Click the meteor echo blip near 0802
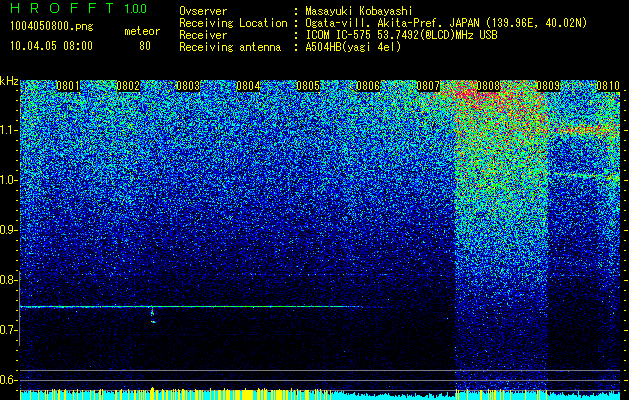Image resolution: width=629 pixels, height=400 pixels. click(152, 315)
